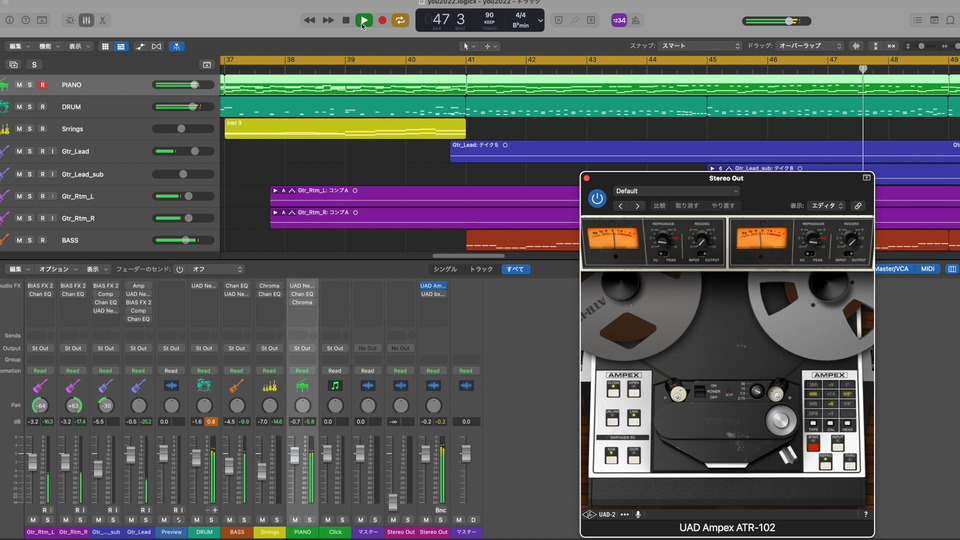Click the MIDI filter button in mixer
960x540 pixels.
pyautogui.click(x=928, y=269)
